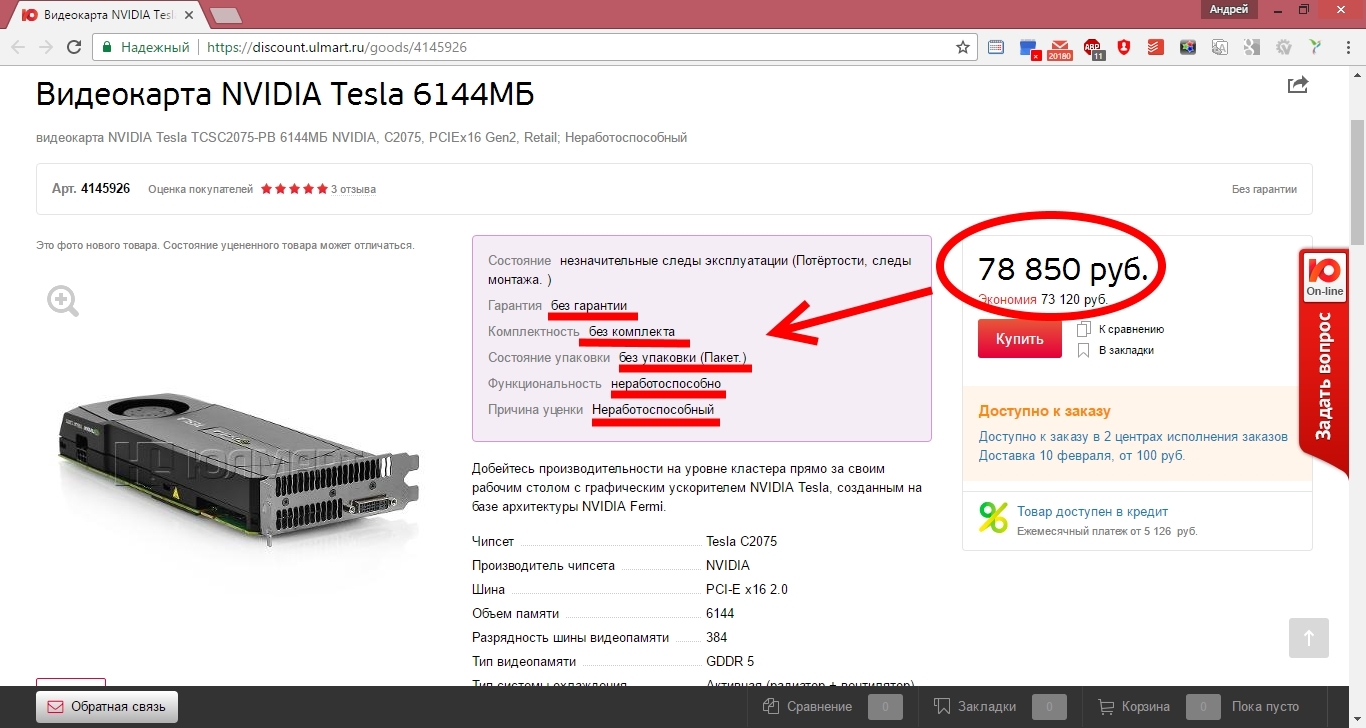Viewport: 1366px width, 728px height.
Task: Click the Производитель чипсета value NVIDIA
Action: click(x=728, y=565)
